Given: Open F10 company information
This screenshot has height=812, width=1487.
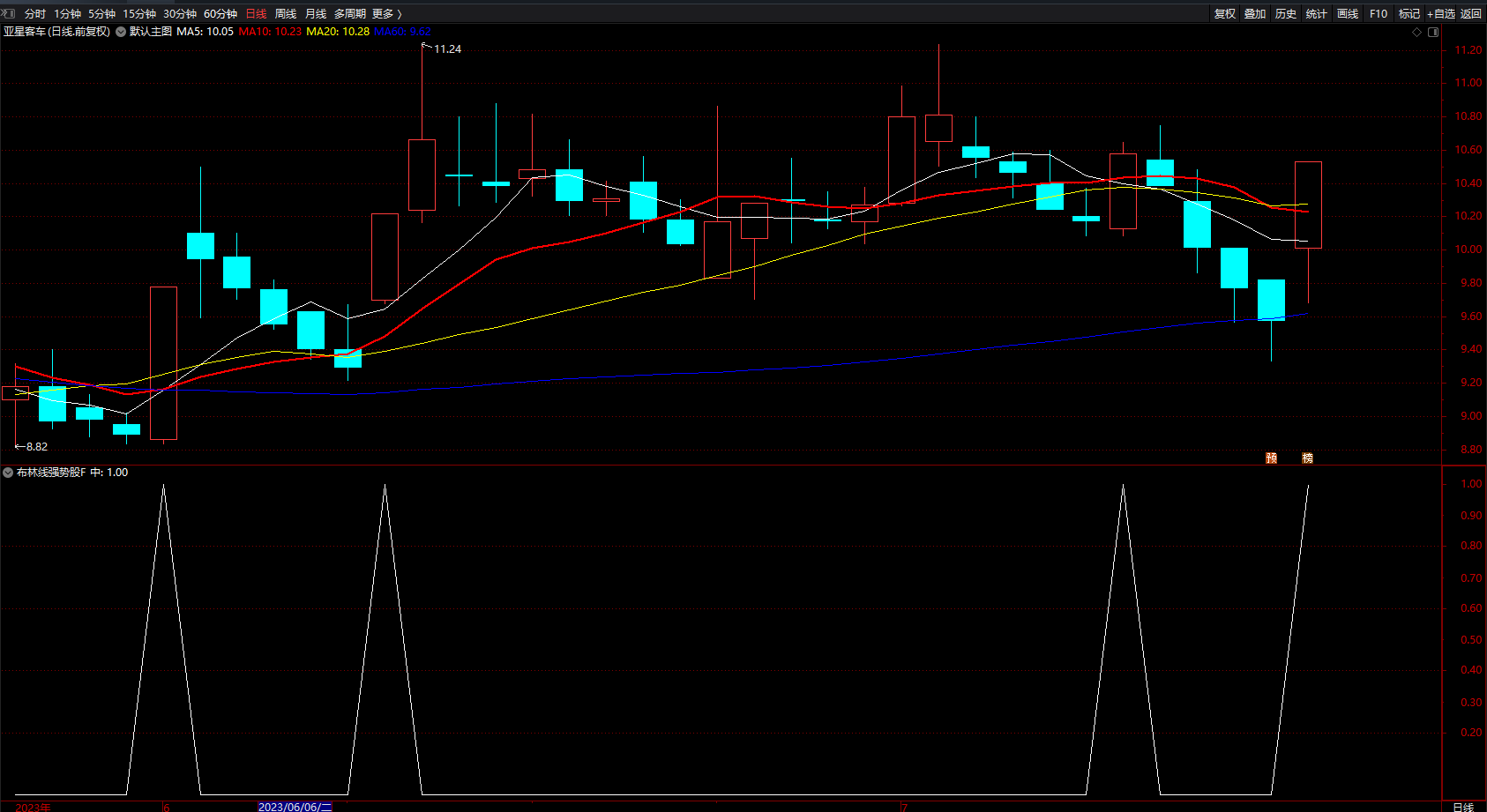Looking at the screenshot, I should click(x=1378, y=13).
